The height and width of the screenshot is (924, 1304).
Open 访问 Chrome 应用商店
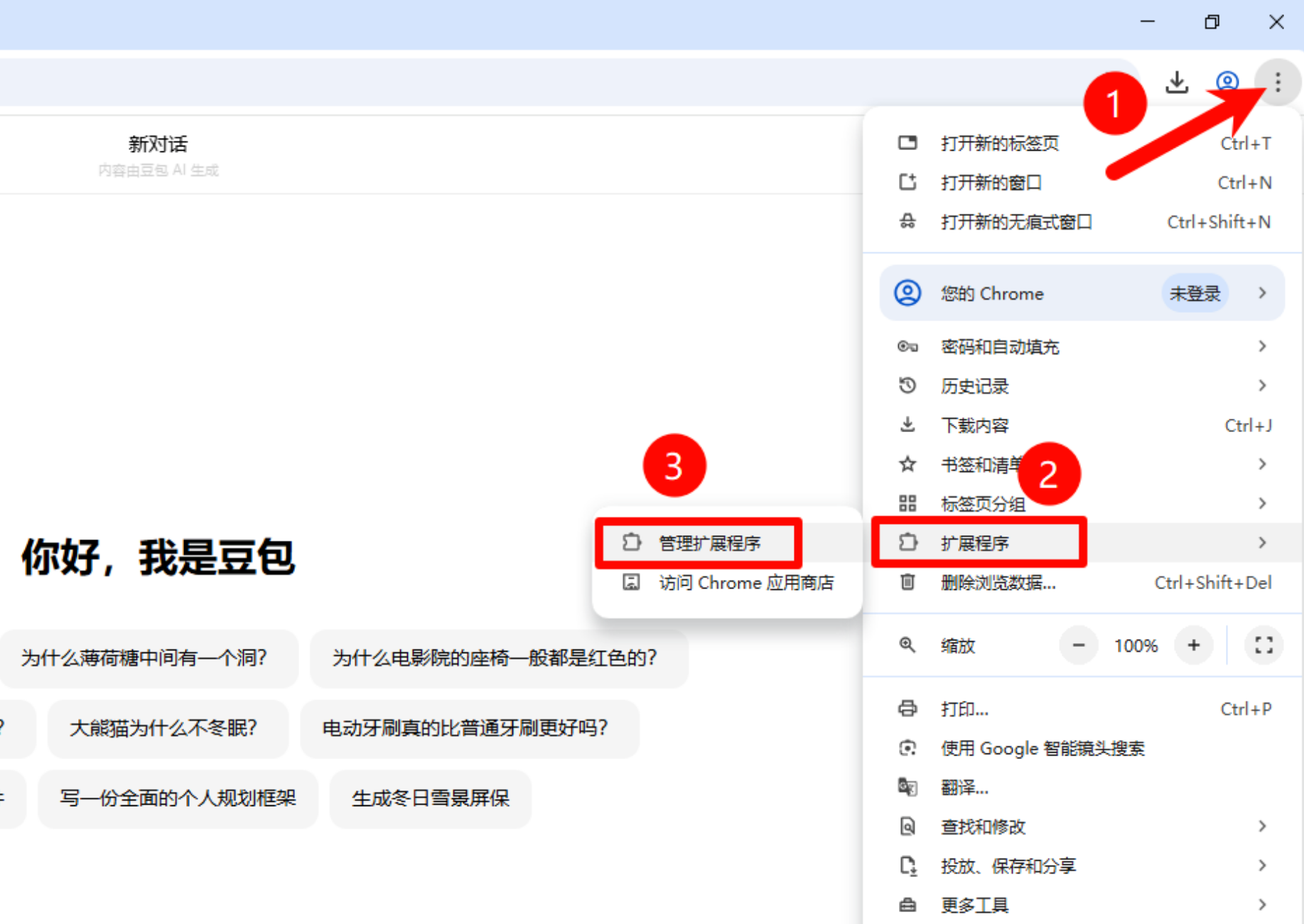click(746, 582)
